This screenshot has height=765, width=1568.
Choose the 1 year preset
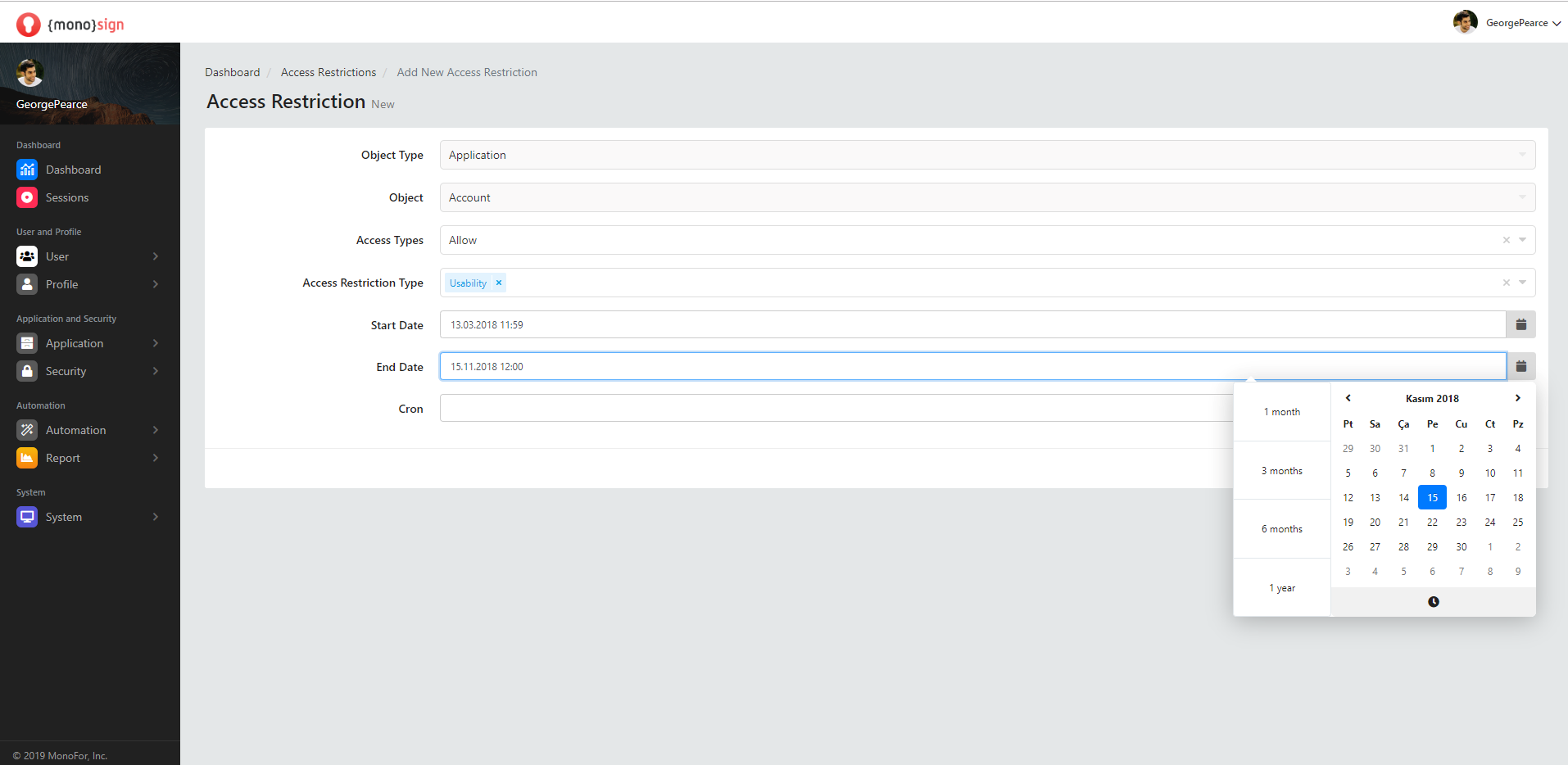[1281, 588]
